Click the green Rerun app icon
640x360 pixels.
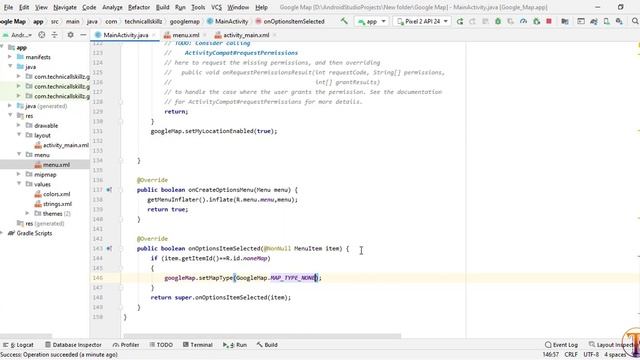point(460,21)
